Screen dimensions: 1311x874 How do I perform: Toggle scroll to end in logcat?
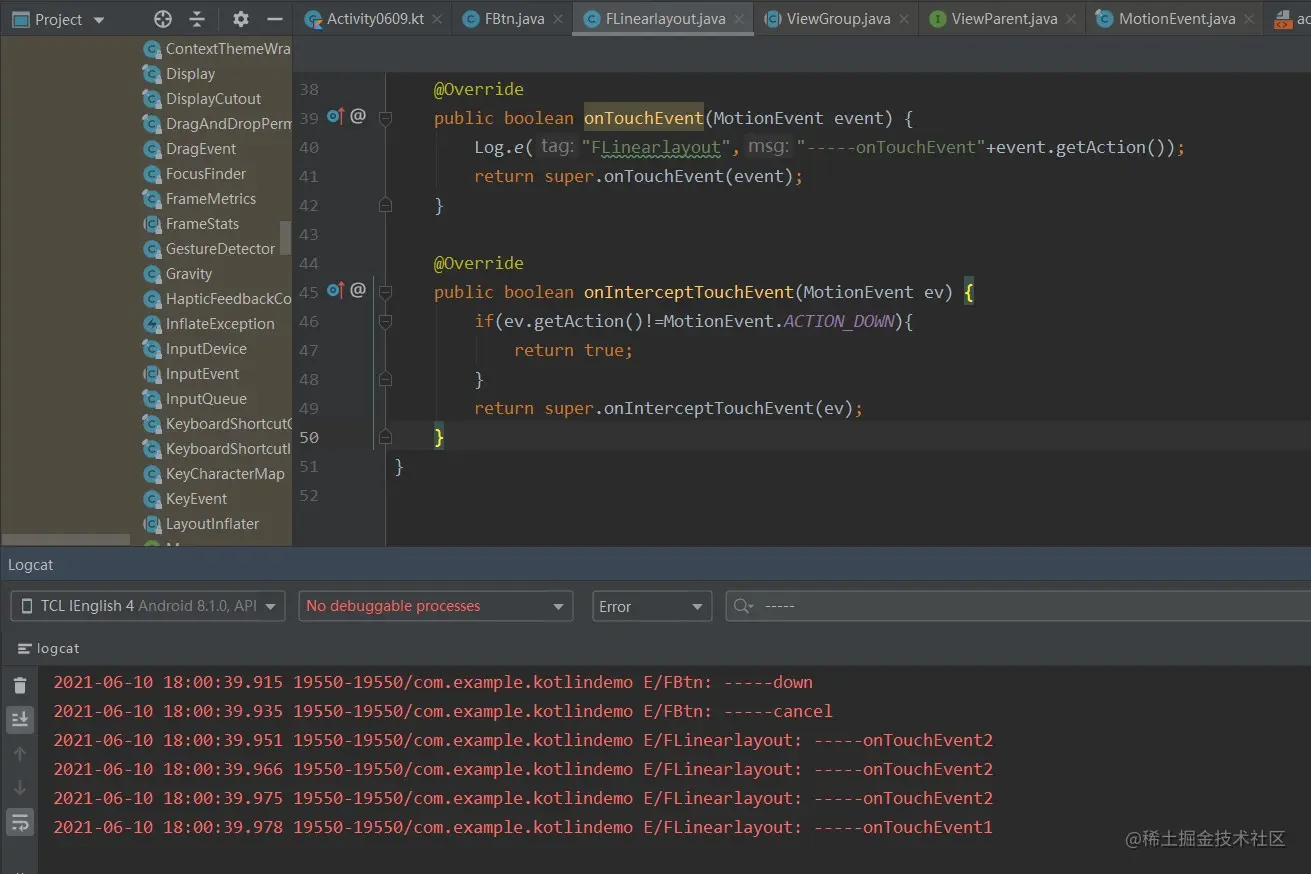pyautogui.click(x=20, y=720)
